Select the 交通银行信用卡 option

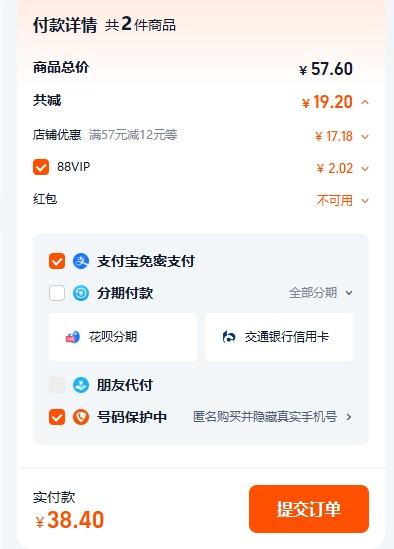[279, 337]
